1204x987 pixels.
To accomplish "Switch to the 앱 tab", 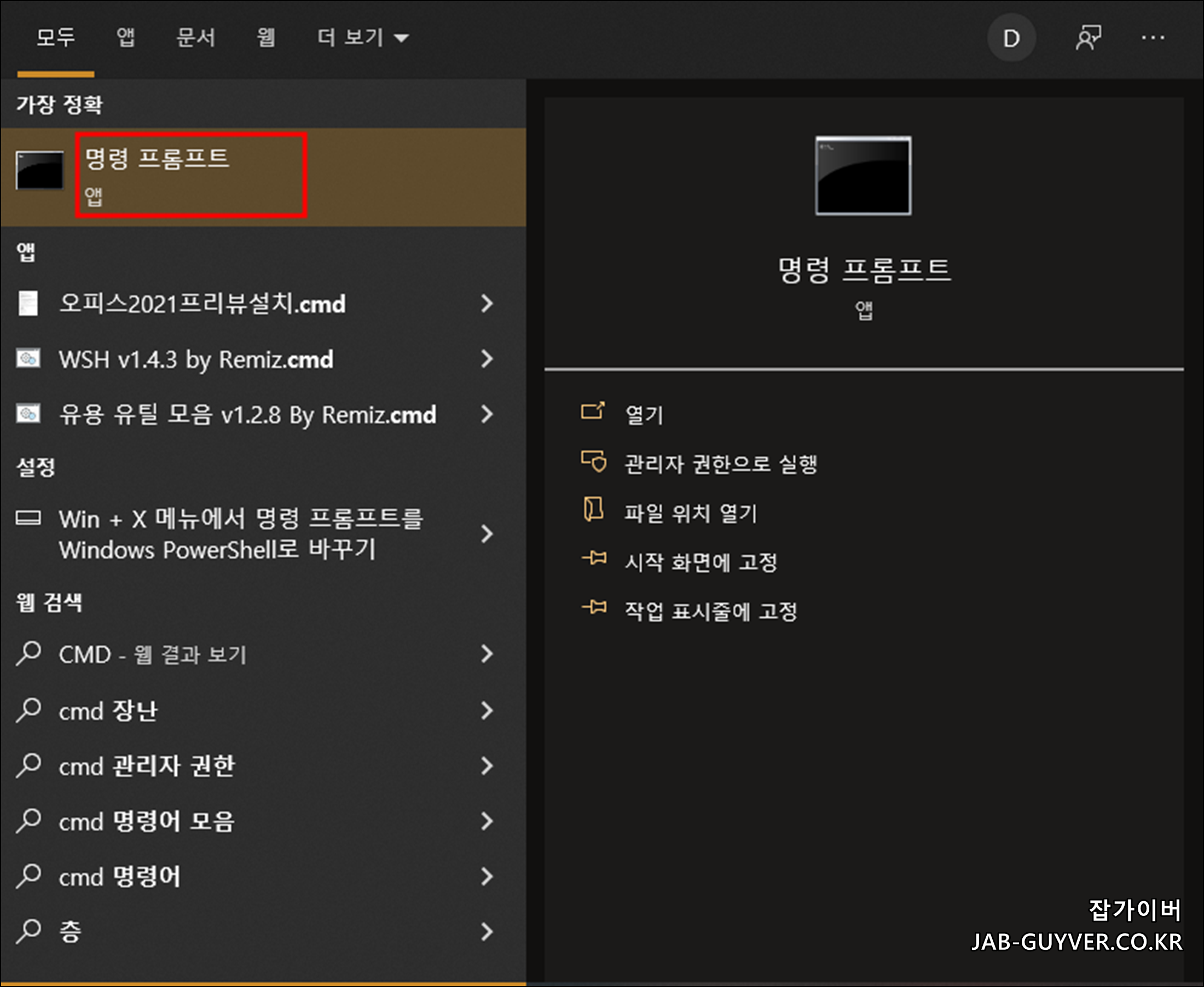I will click(126, 38).
